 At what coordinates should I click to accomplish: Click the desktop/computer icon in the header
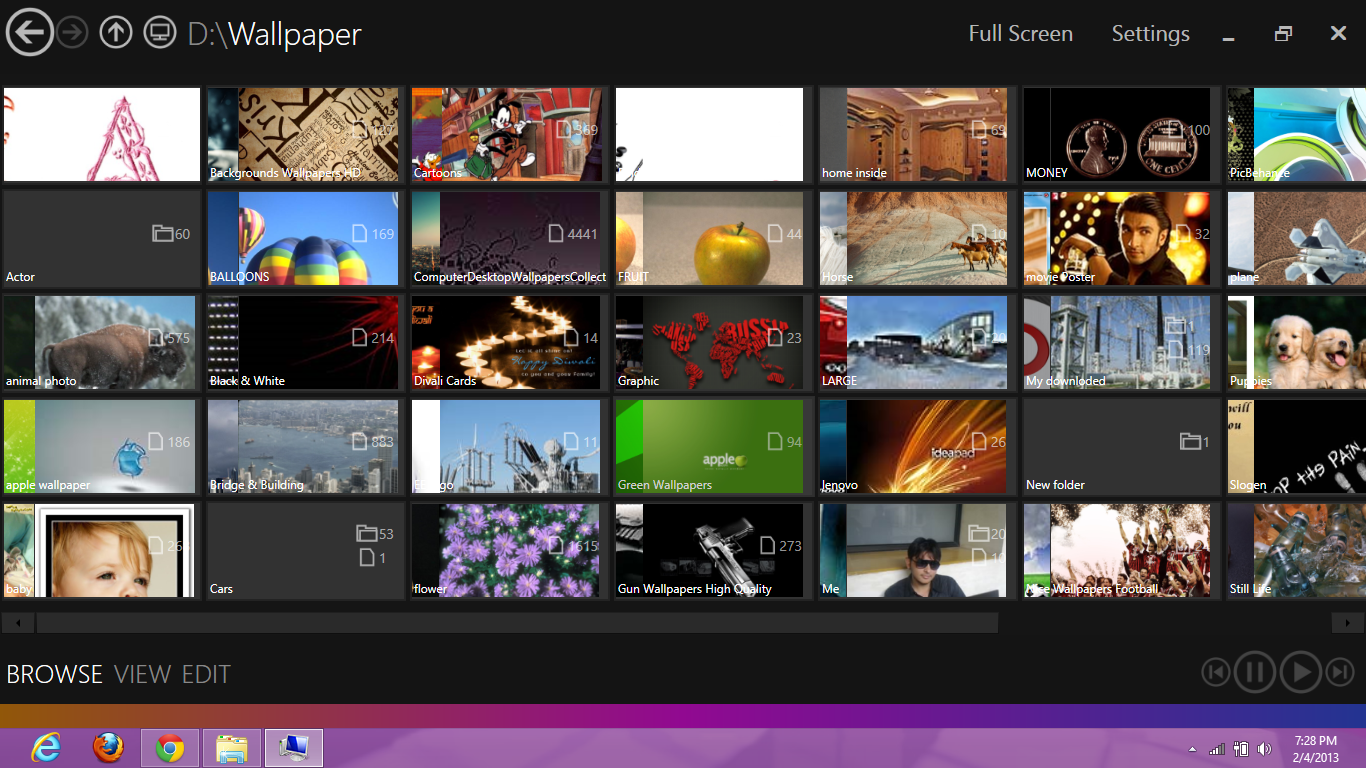pyautogui.click(x=160, y=33)
